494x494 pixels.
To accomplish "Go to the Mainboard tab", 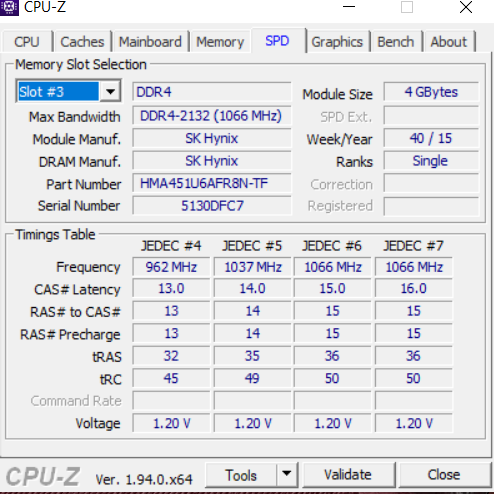I will tap(150, 42).
